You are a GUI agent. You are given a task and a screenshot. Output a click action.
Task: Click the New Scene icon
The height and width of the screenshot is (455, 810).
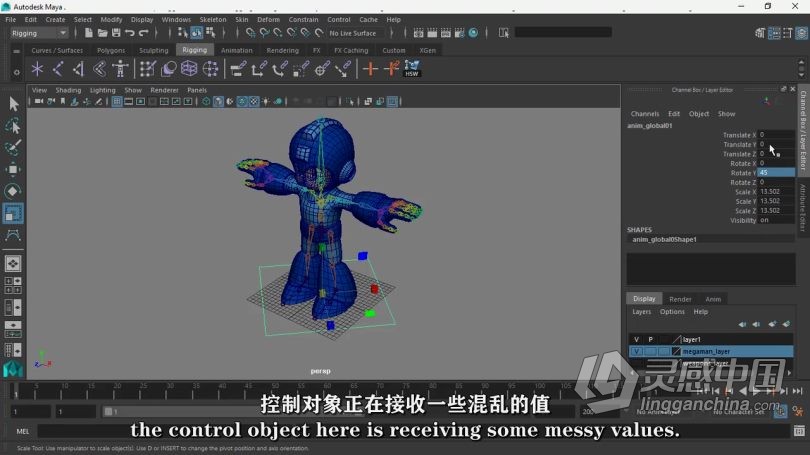89,33
